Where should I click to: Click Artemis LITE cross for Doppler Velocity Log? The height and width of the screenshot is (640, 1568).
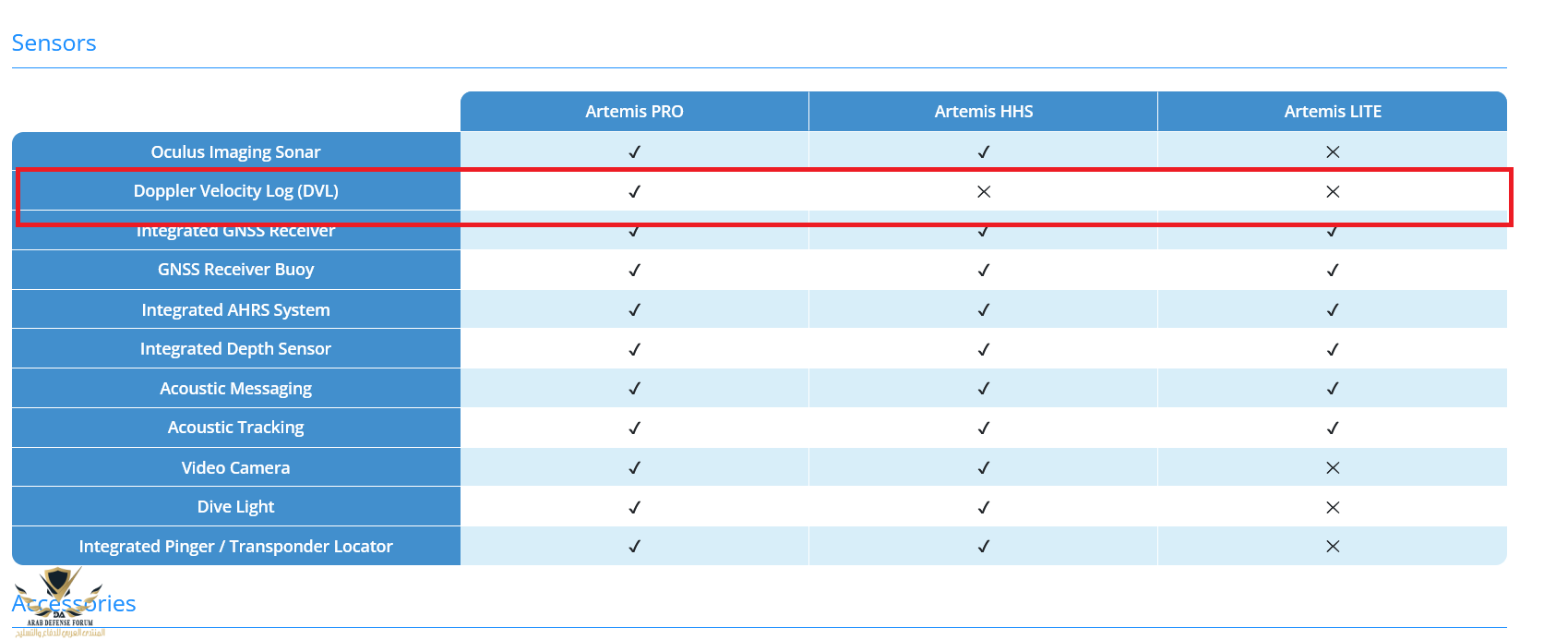1333,192
